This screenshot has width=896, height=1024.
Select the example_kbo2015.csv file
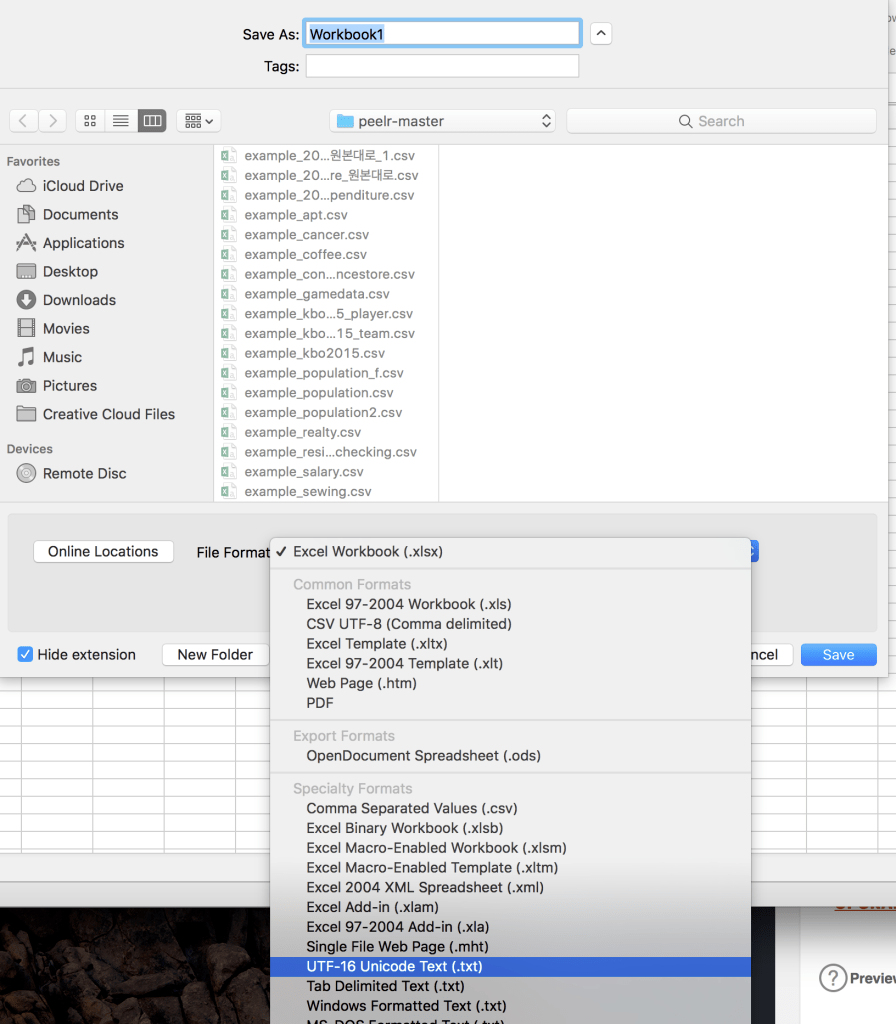pos(314,353)
